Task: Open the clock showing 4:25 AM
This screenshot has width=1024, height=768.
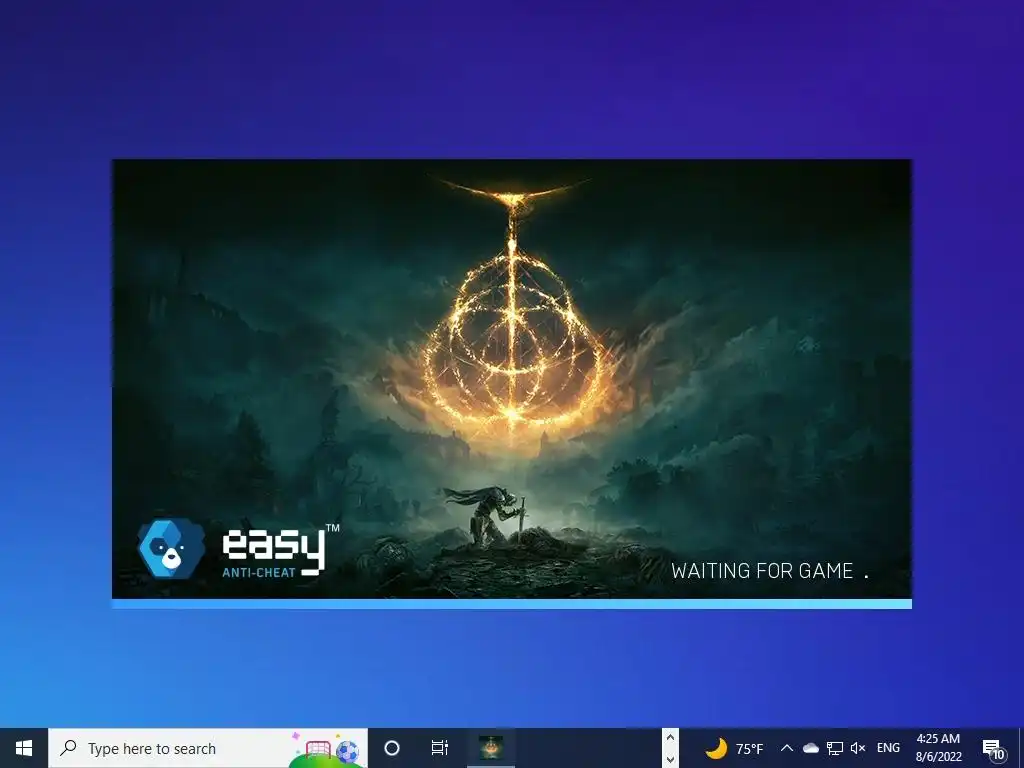Action: point(938,748)
